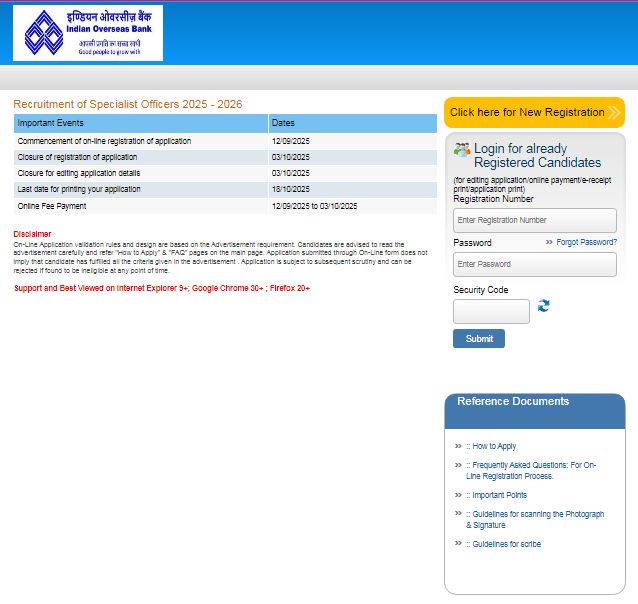The width and height of the screenshot is (638, 604).
Task: Click the security code refresh icon
Action: 544,305
